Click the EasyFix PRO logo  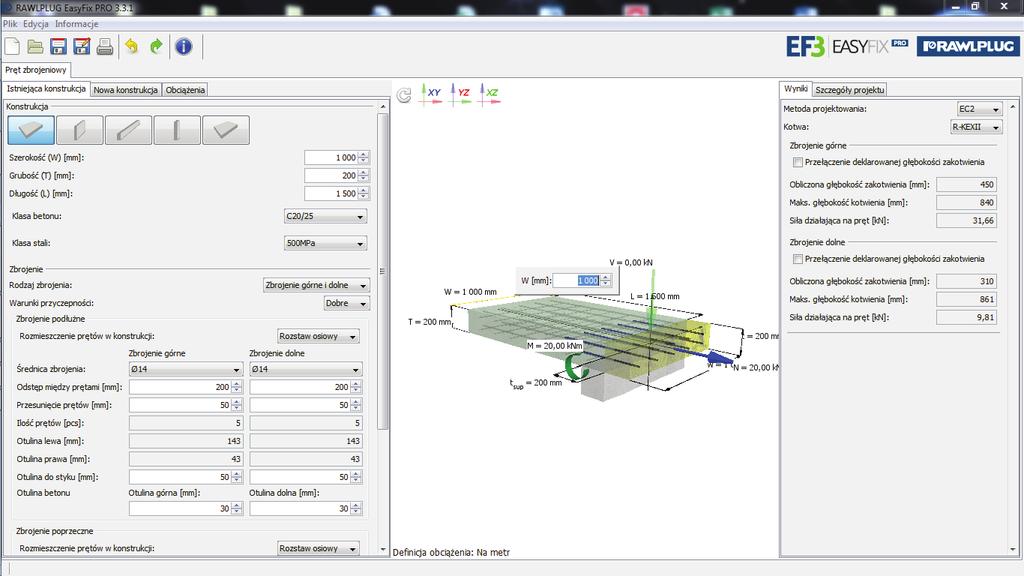click(847, 46)
